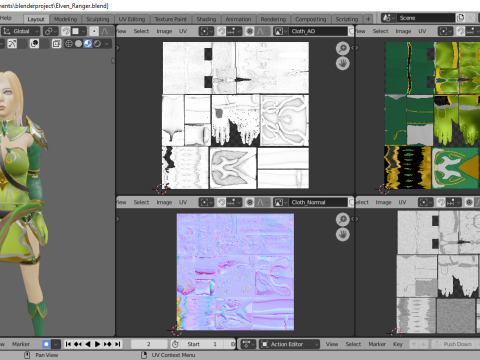Open viewport shading options dropdown
Image resolution: width=480 pixels, height=360 pixels.
click(107, 44)
